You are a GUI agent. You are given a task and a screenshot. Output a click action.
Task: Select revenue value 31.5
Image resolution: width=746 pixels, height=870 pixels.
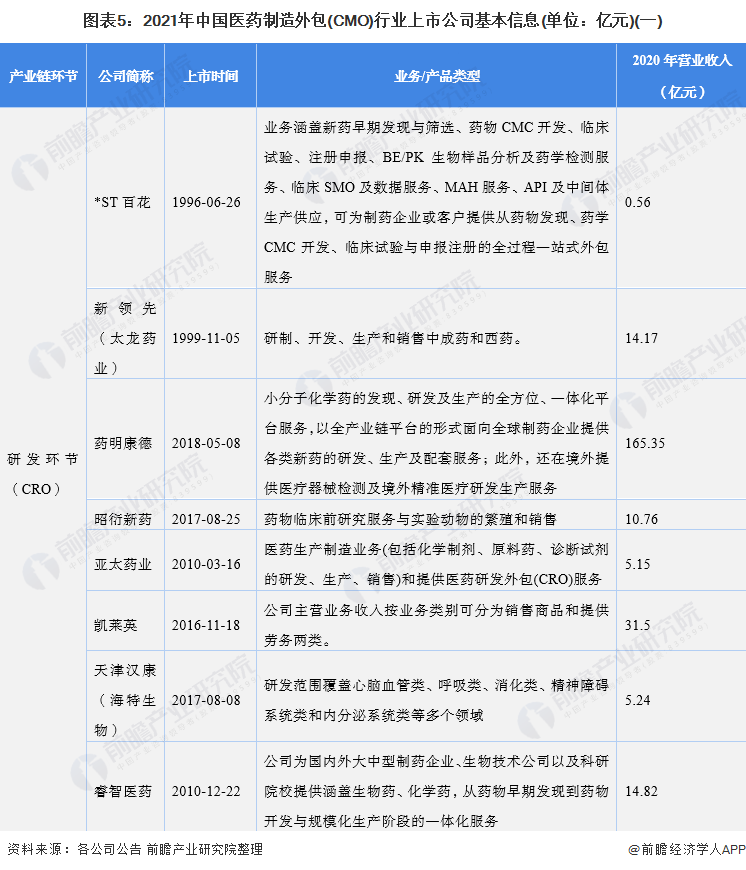[x=637, y=625]
